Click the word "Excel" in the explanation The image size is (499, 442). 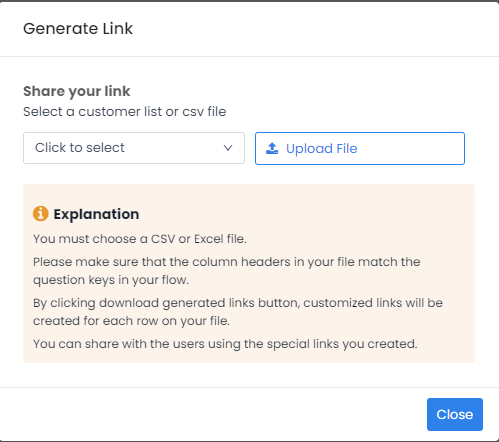pos(209,239)
